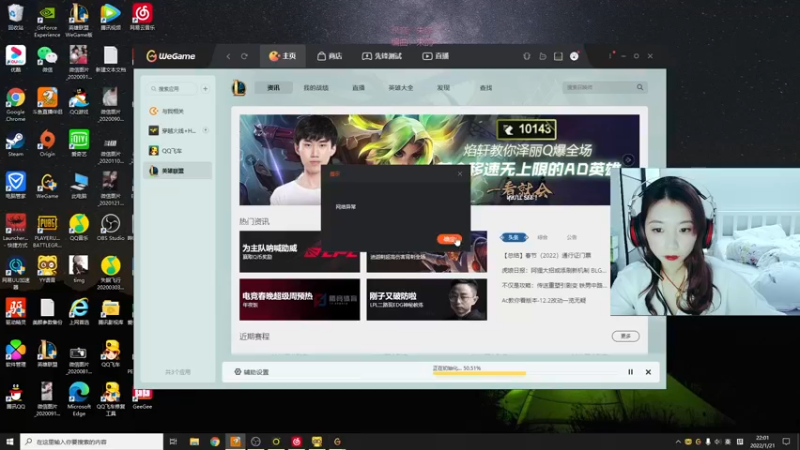Expand the arrow beside 穿越火线
800x450 pixels.
pyautogui.click(x=206, y=131)
